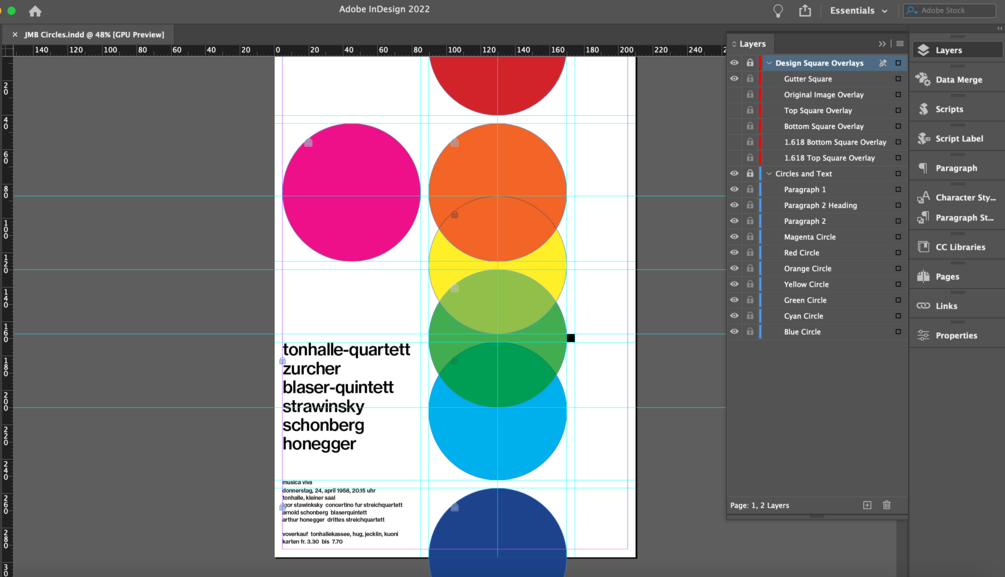
Task: Open the Paragraph Styles panel
Action: (957, 217)
